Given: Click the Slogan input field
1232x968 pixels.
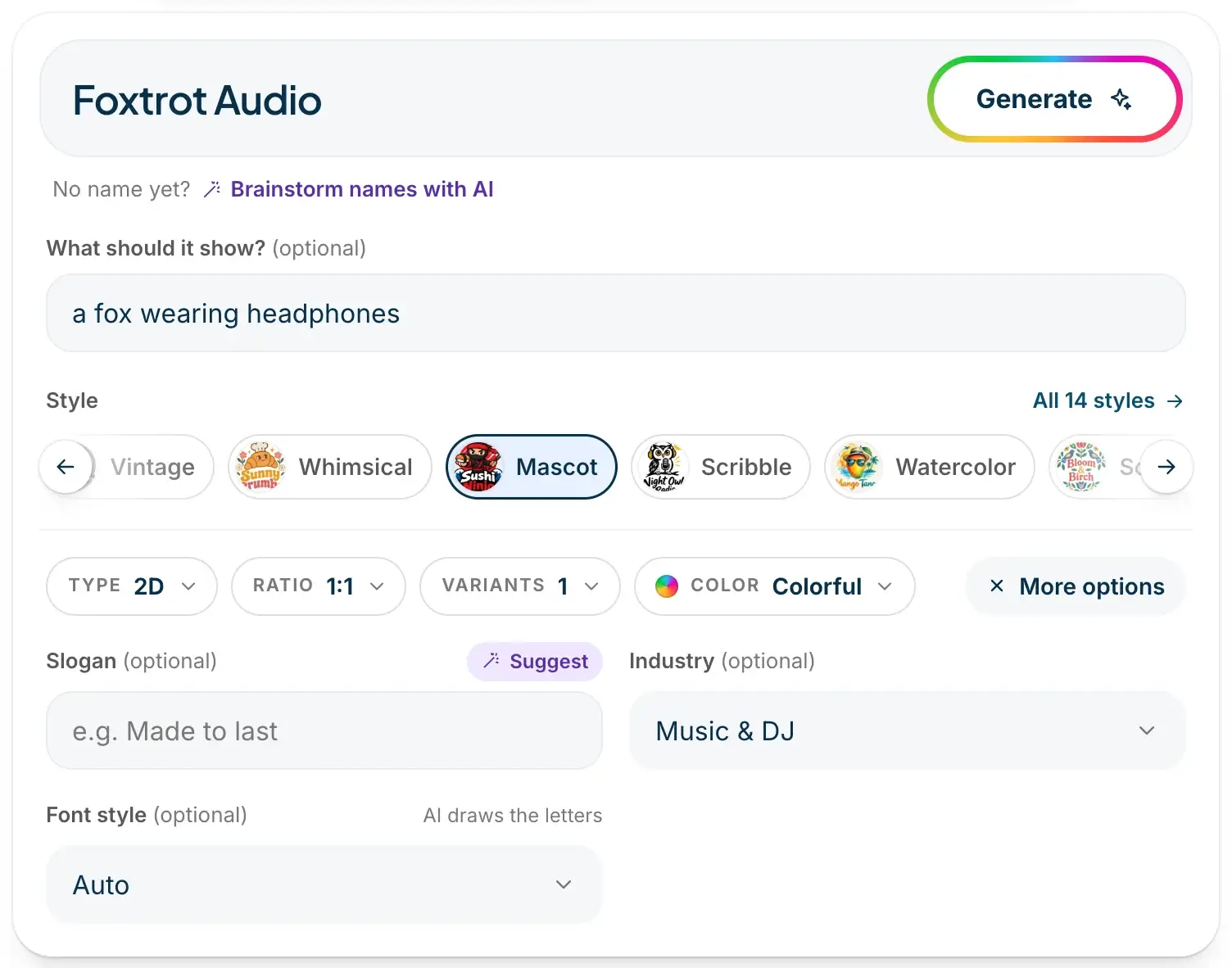Looking at the screenshot, I should click(324, 731).
